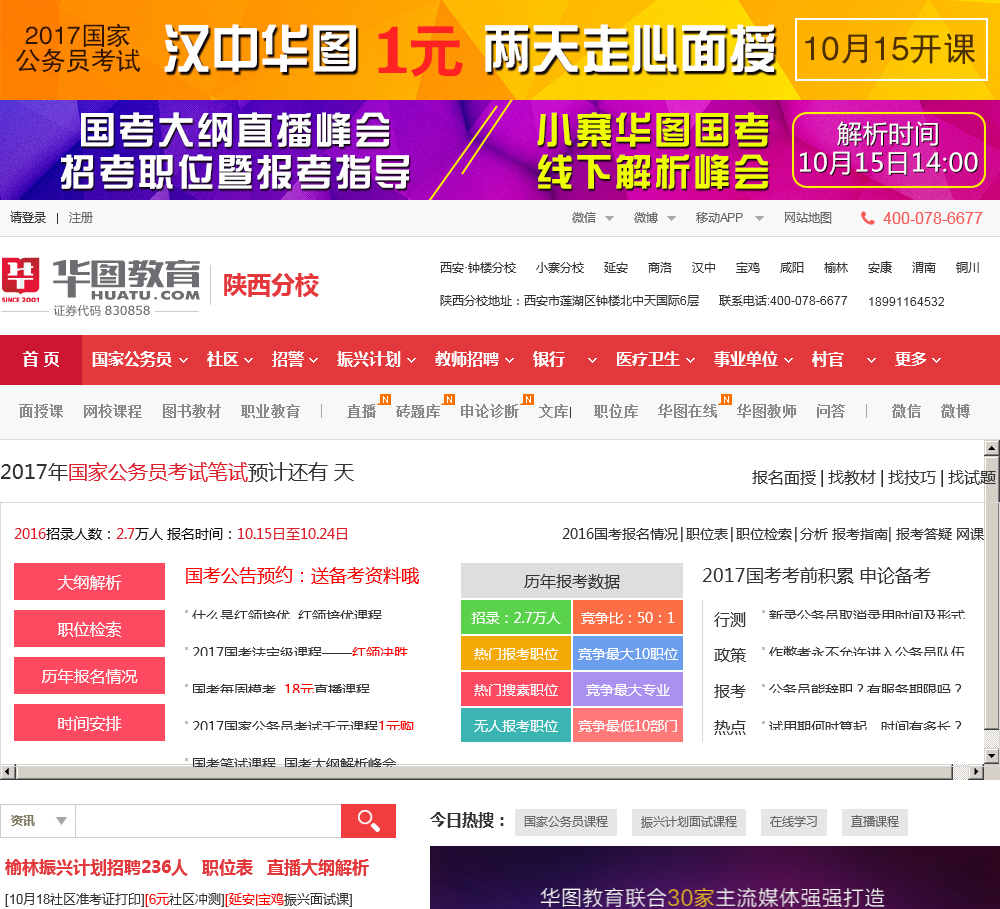Click the horizontal scrollbar of embedded frame
This screenshot has height=909, width=1000.
(x=485, y=772)
